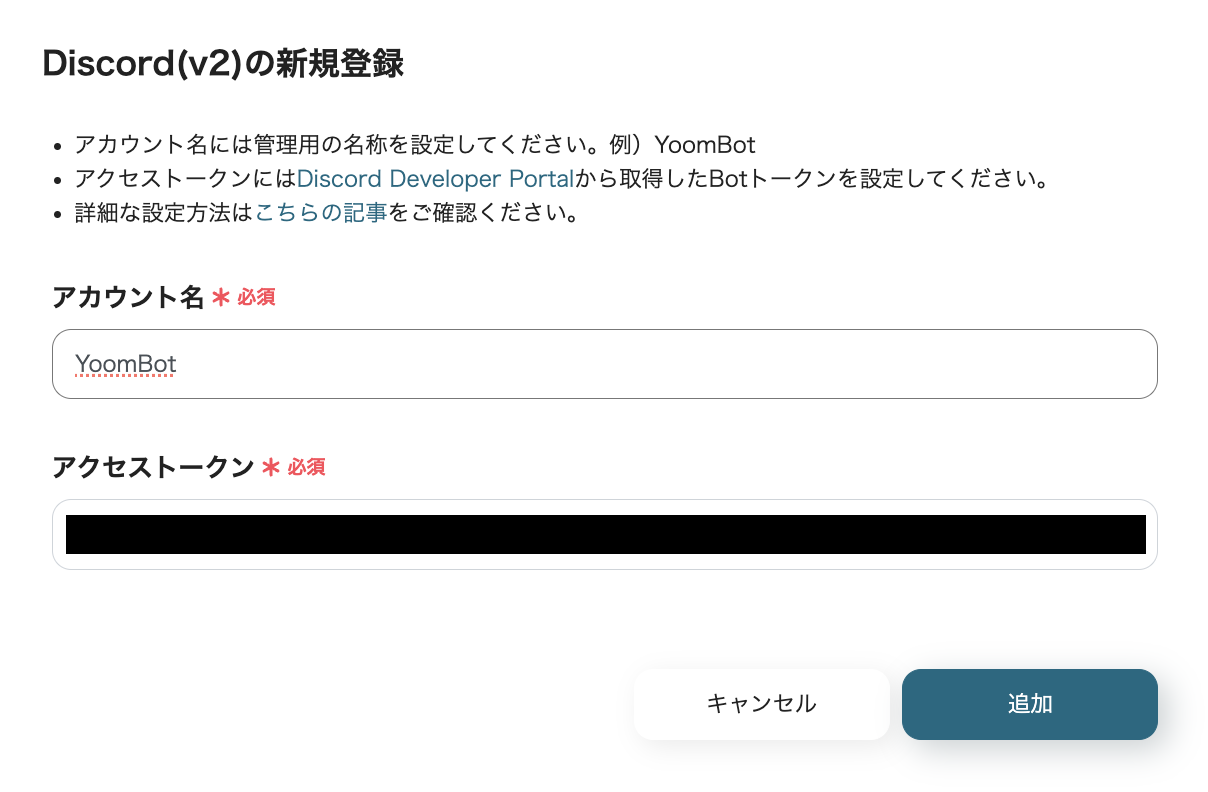1208x792 pixels.
Task: Click the red asterisk beside アクセストークン label
Action: tap(271, 467)
